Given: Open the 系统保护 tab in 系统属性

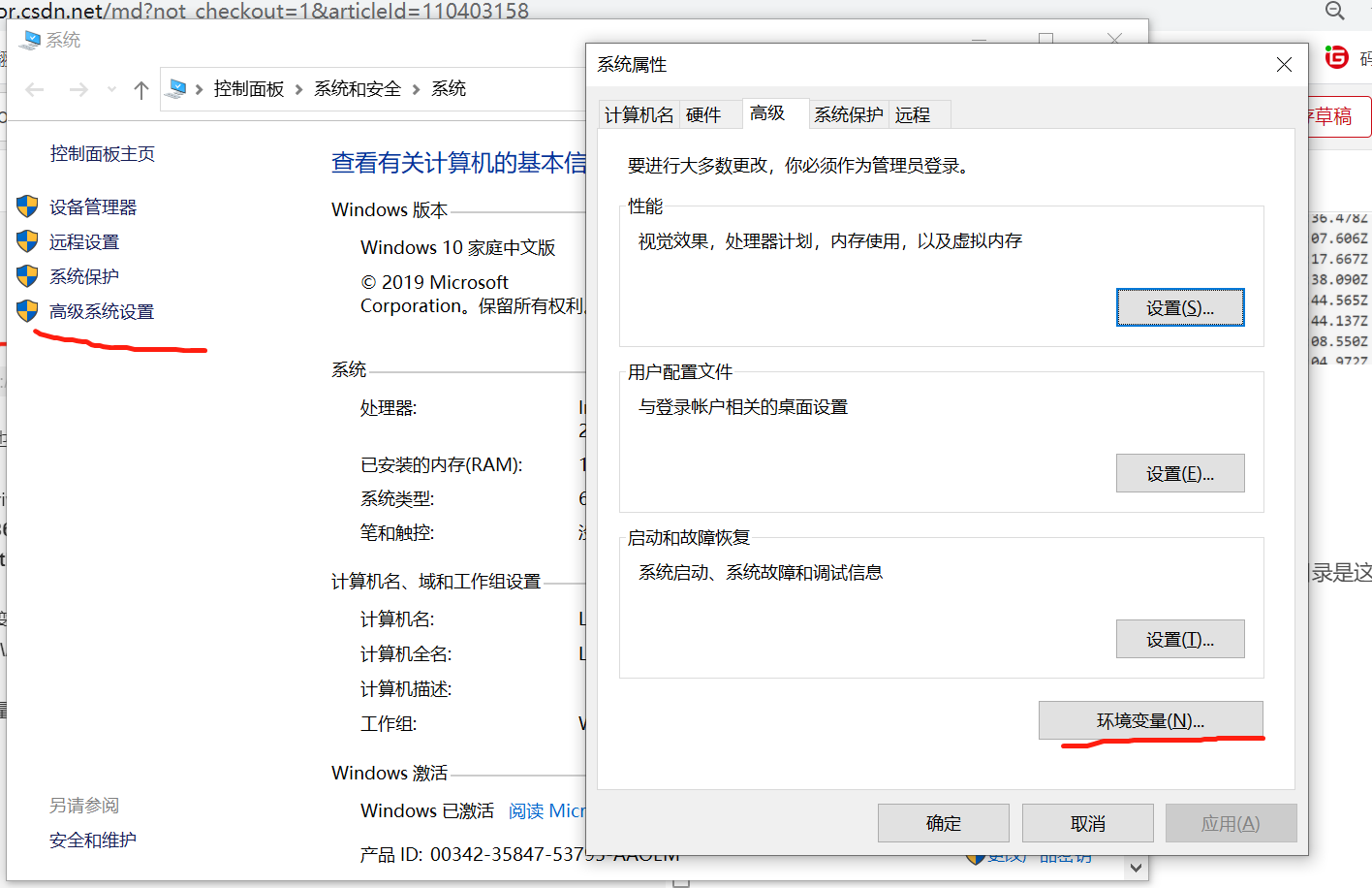Looking at the screenshot, I should (x=849, y=115).
